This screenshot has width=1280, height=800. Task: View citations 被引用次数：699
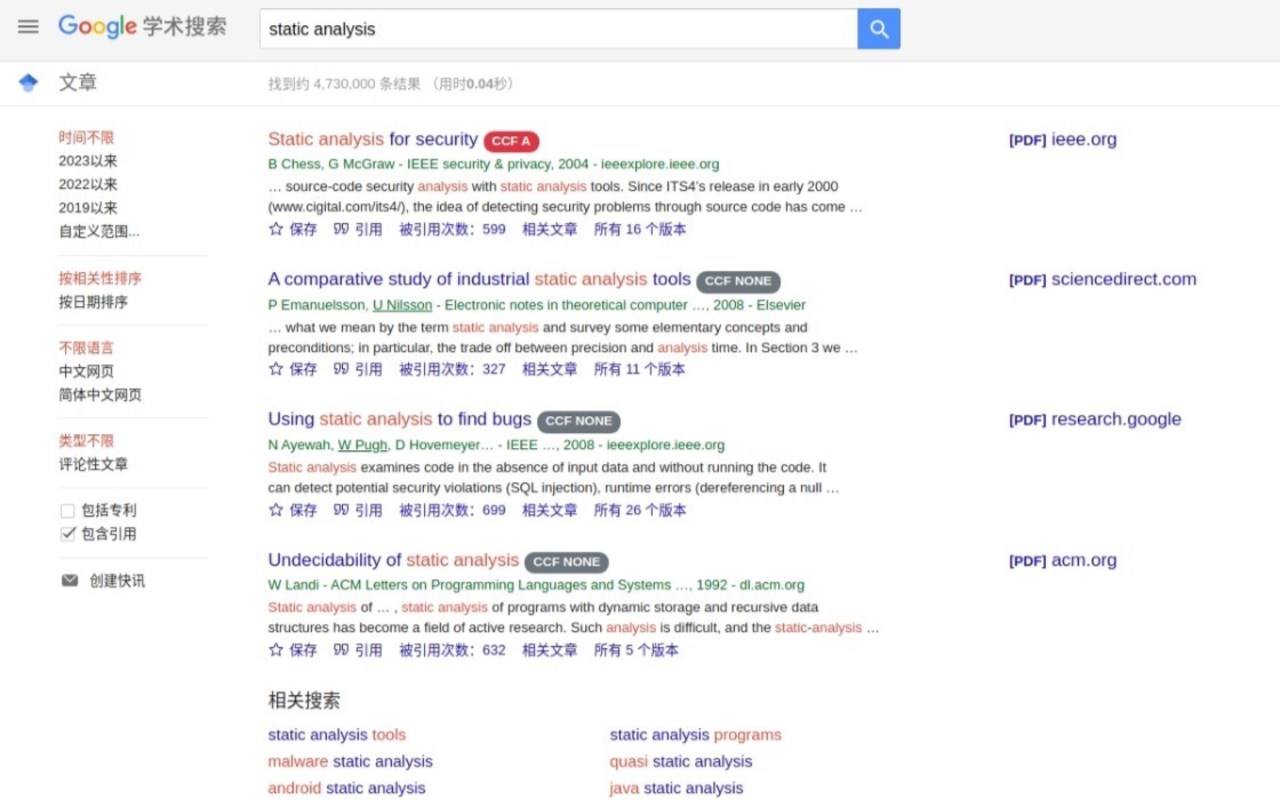(453, 510)
